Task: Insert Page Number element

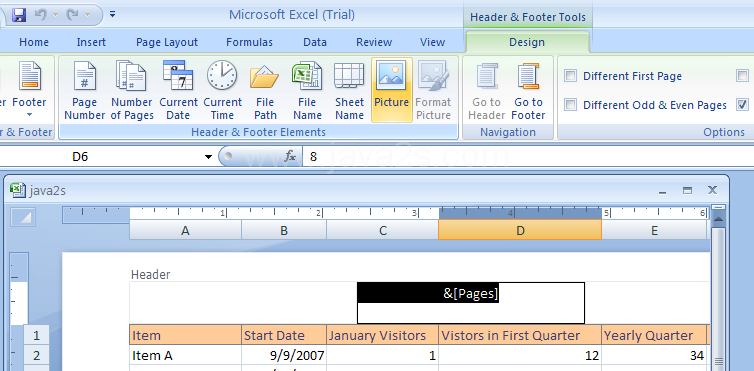Action: [85, 90]
